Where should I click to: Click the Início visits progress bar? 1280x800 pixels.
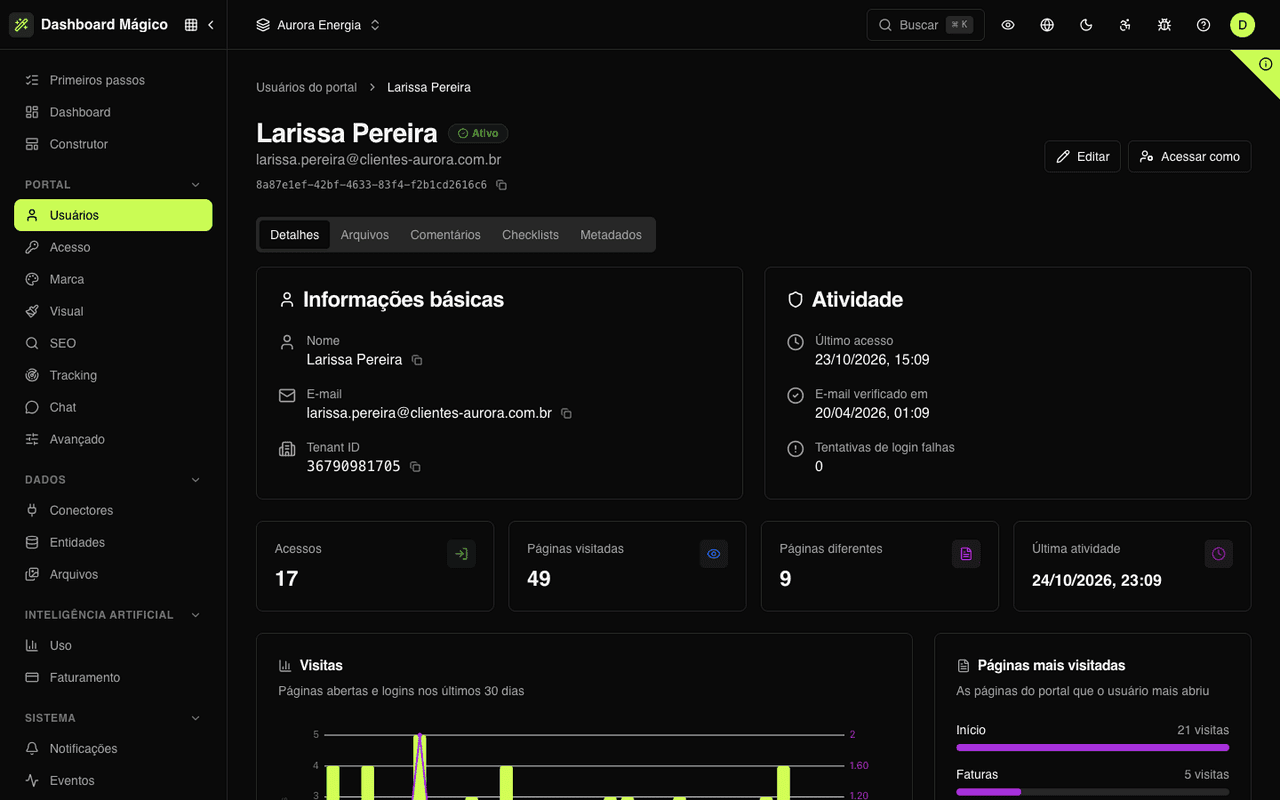tap(1093, 747)
